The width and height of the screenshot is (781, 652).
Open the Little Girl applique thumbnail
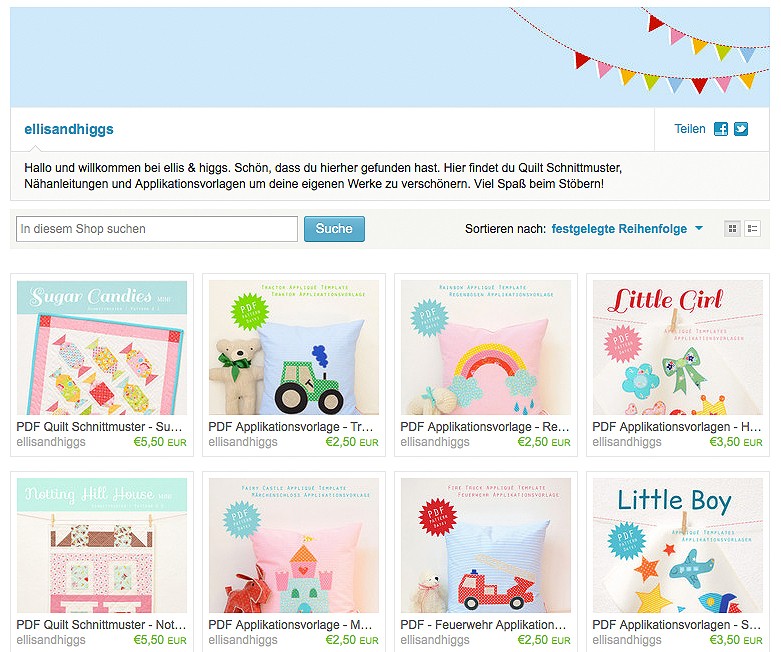click(678, 347)
